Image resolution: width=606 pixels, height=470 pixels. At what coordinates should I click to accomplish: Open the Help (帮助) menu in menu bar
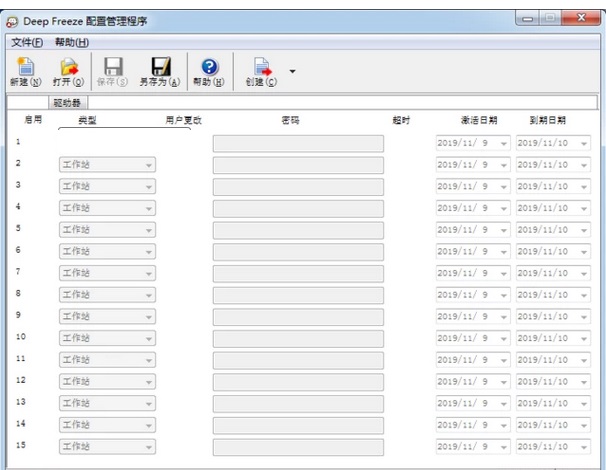tap(72, 42)
